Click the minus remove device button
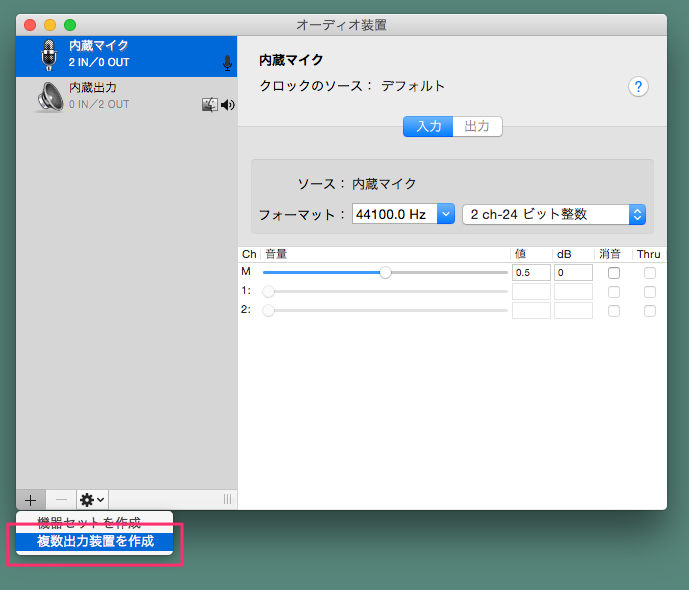 (61, 500)
